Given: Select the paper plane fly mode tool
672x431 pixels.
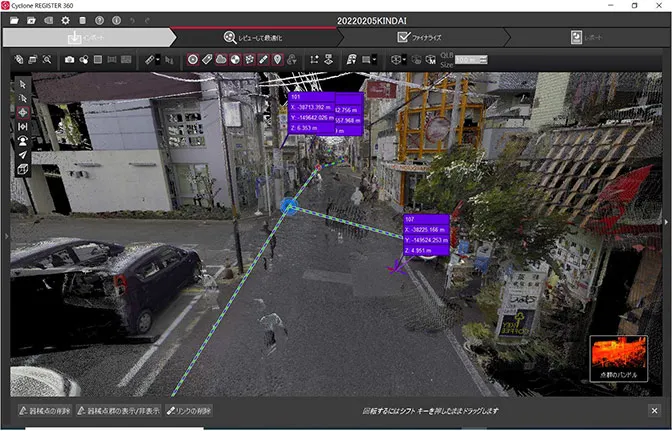Looking at the screenshot, I should (23, 155).
